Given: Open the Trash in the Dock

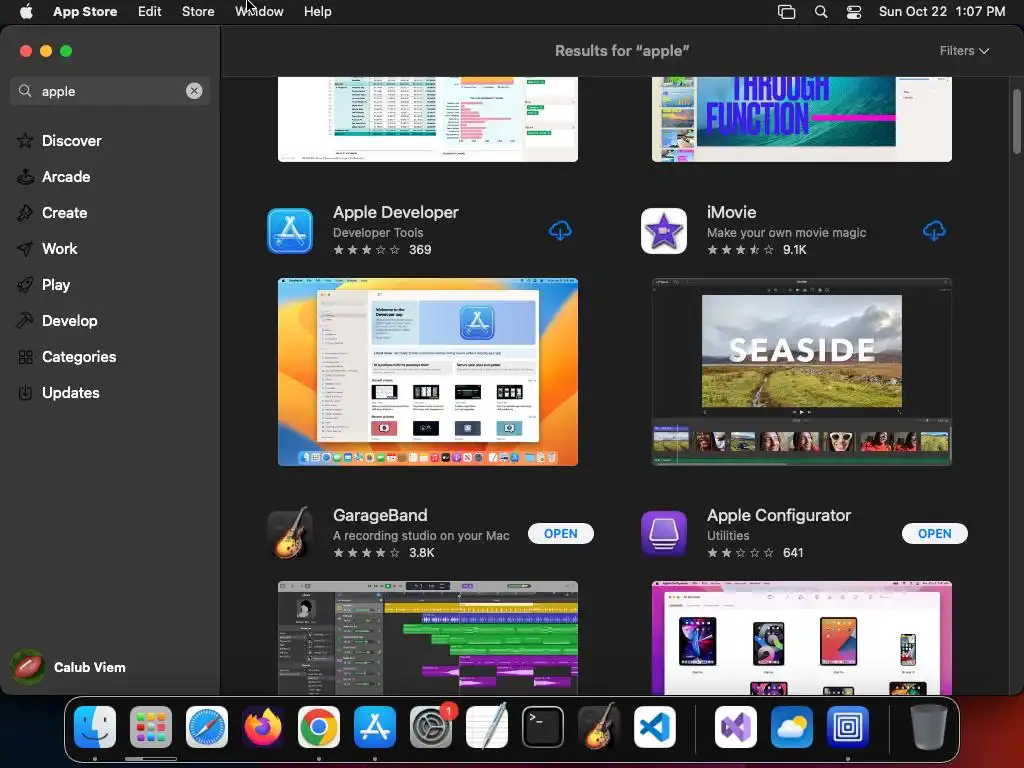Looking at the screenshot, I should tap(929, 727).
